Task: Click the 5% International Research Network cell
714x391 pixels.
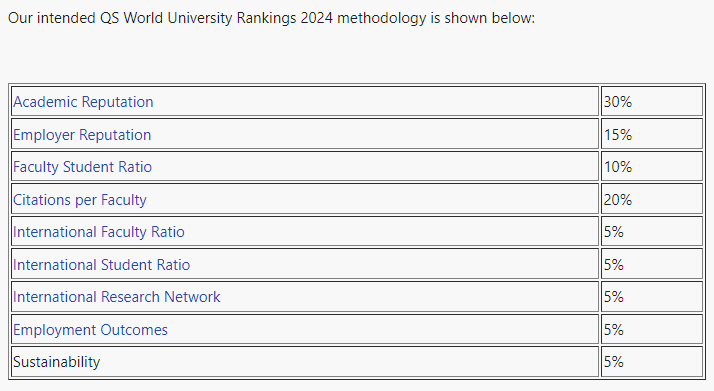Action: 652,297
